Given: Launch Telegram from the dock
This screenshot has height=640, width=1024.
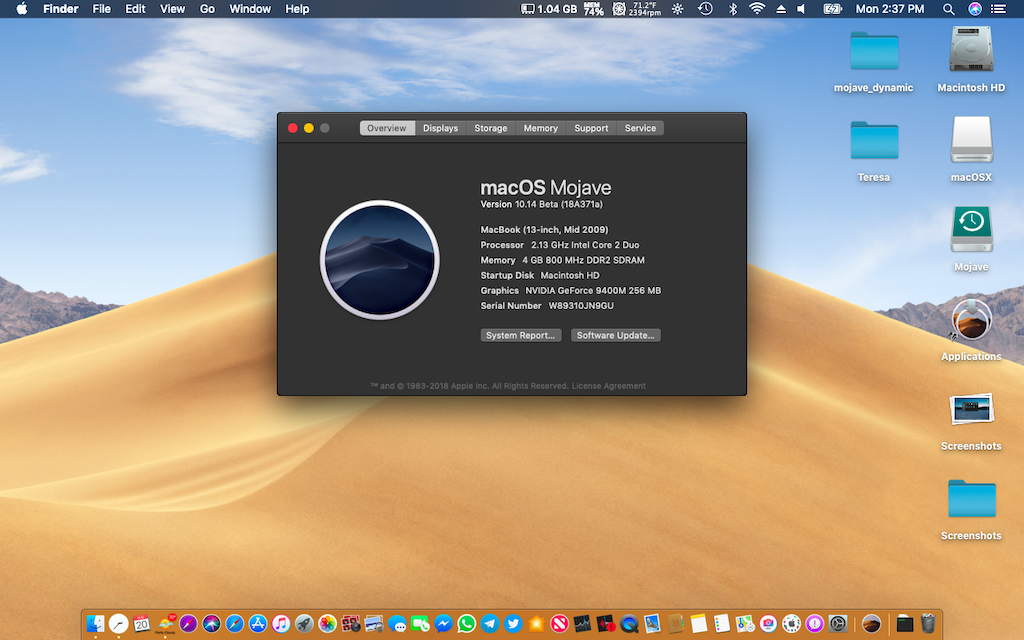Looking at the screenshot, I should [x=490, y=624].
